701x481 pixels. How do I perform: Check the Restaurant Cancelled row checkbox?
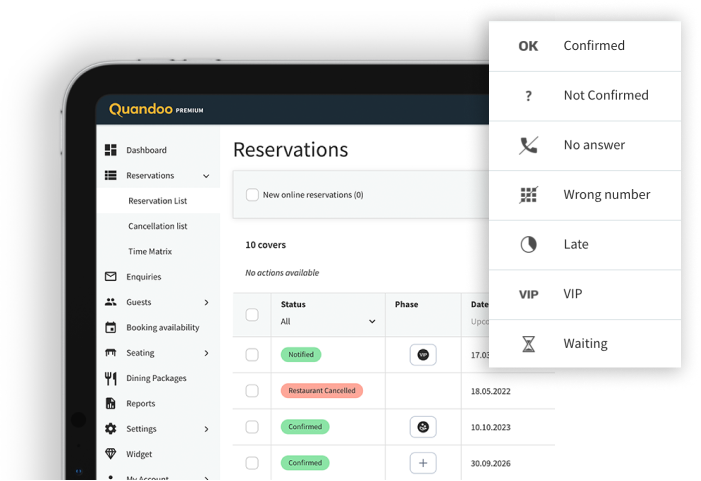(252, 391)
